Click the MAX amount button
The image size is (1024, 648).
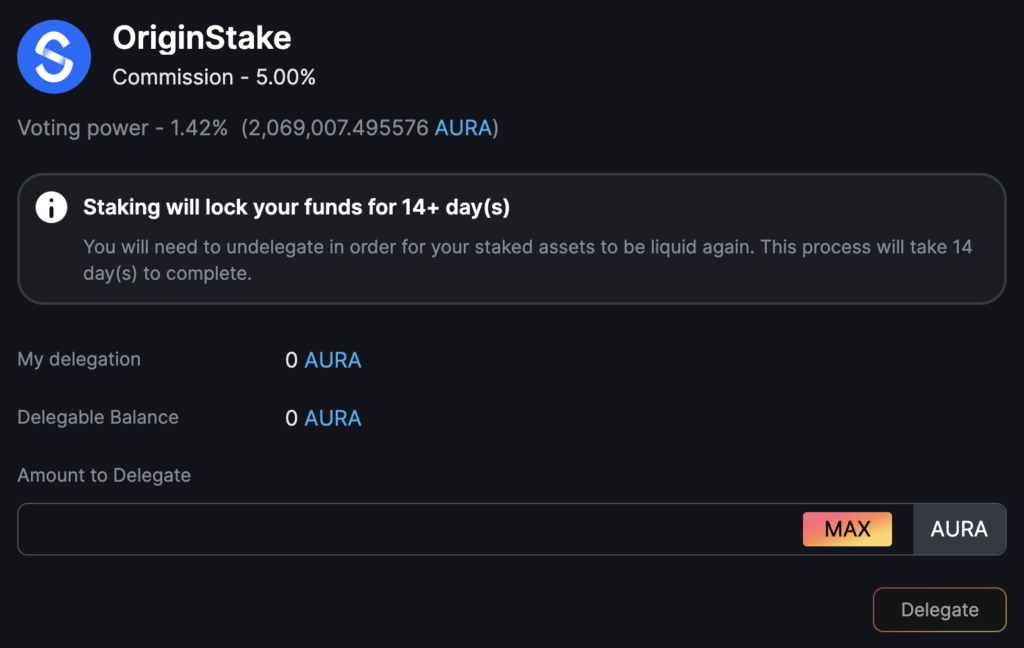pos(847,529)
